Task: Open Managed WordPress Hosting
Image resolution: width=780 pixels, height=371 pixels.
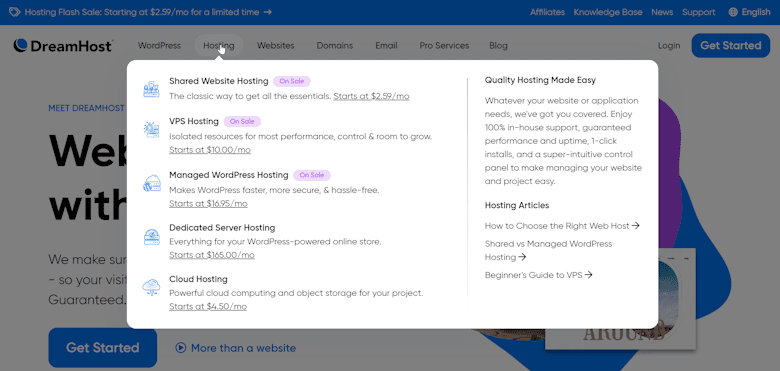Action: click(x=228, y=175)
